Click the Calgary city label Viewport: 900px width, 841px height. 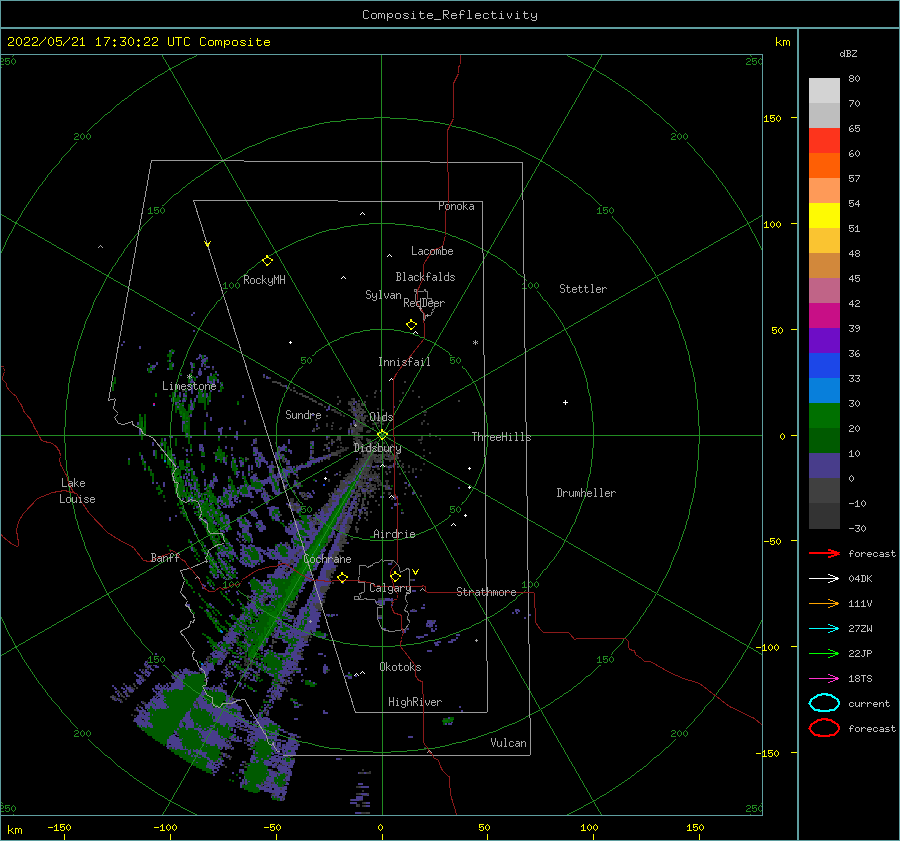[390, 588]
